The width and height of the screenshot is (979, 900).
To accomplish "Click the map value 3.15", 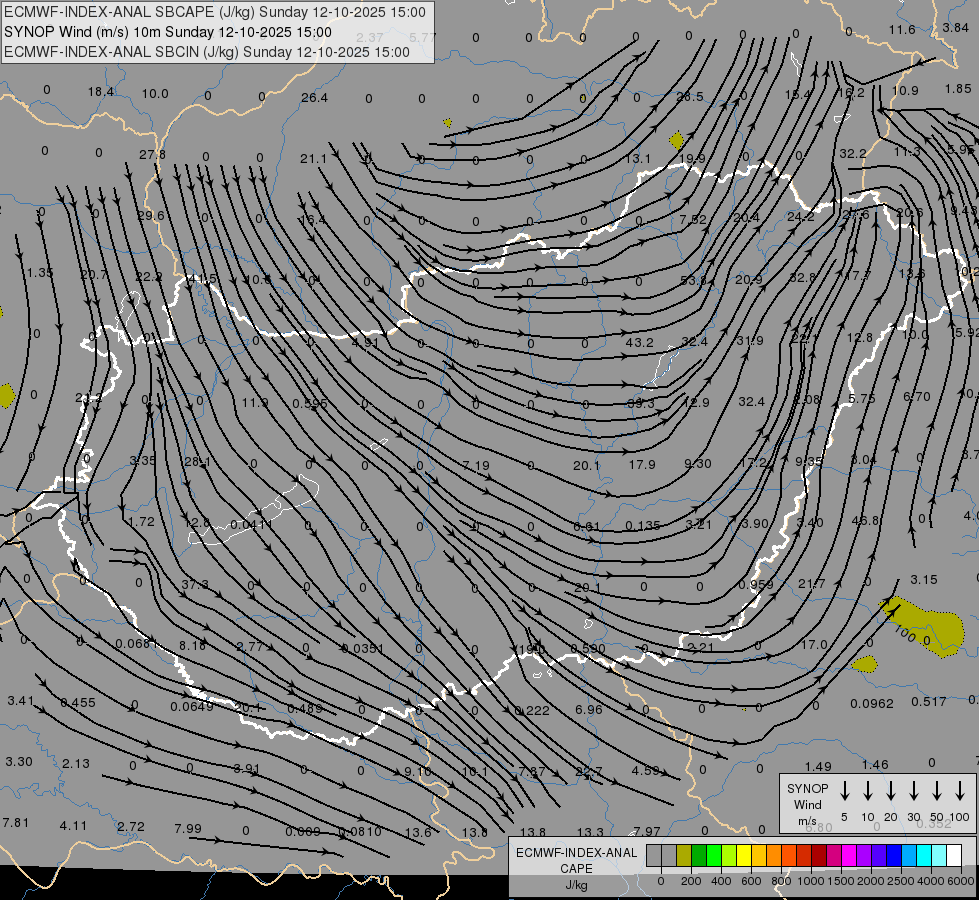I will [923, 580].
